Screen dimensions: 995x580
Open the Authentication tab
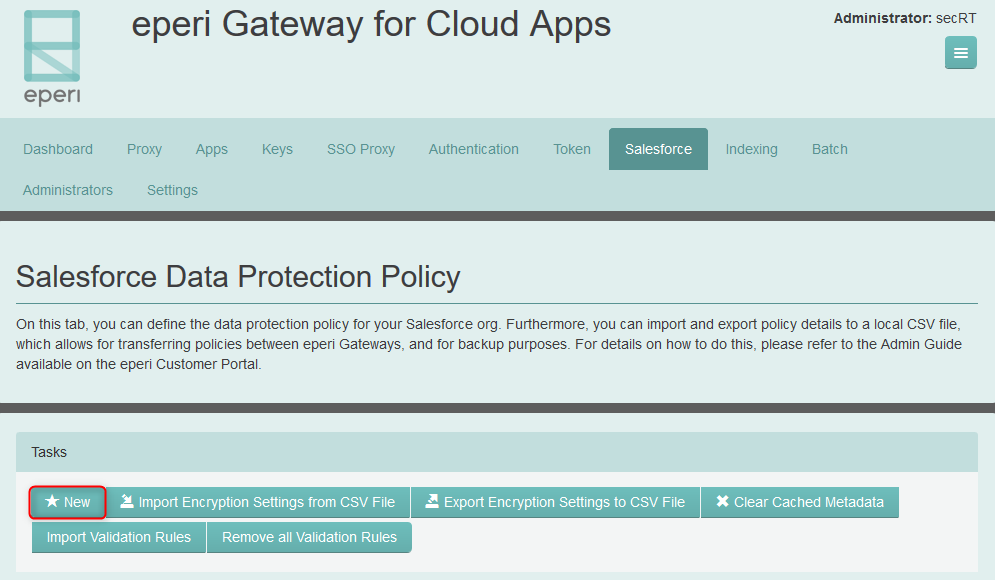473,149
